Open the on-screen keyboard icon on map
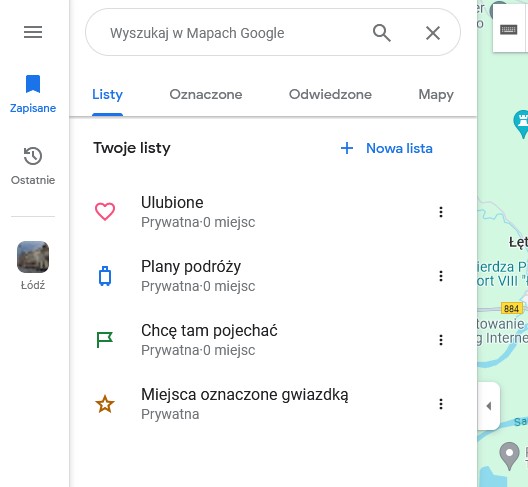The height and width of the screenshot is (487, 528). (x=508, y=30)
